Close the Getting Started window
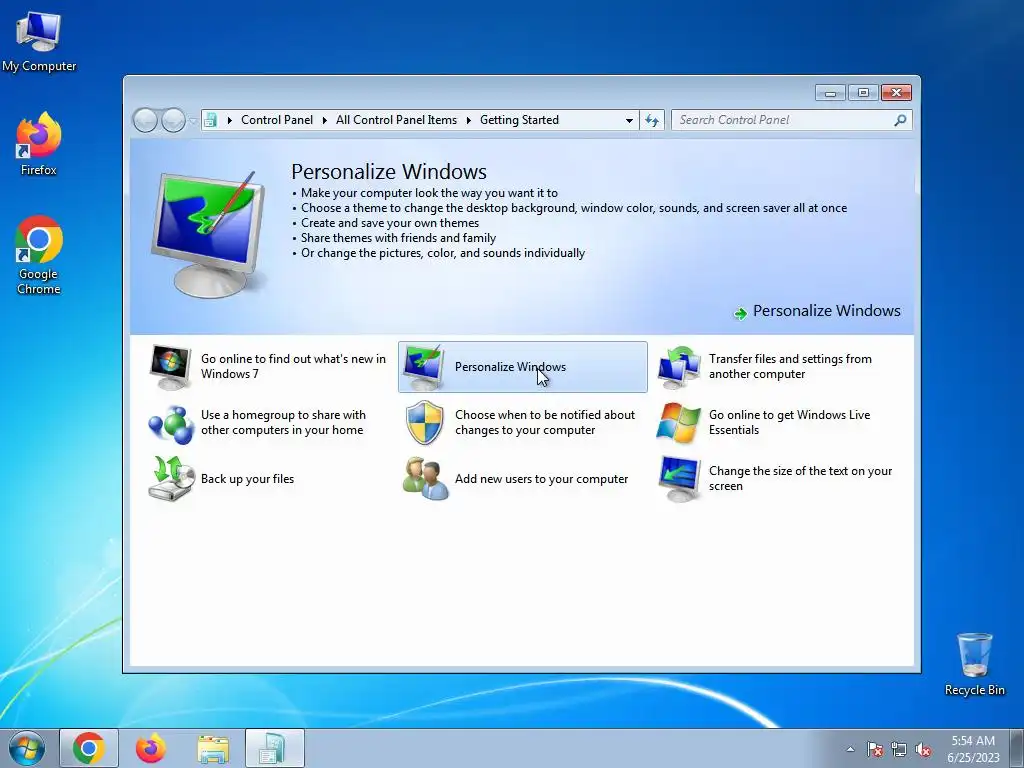This screenshot has width=1024, height=768. 896,93
